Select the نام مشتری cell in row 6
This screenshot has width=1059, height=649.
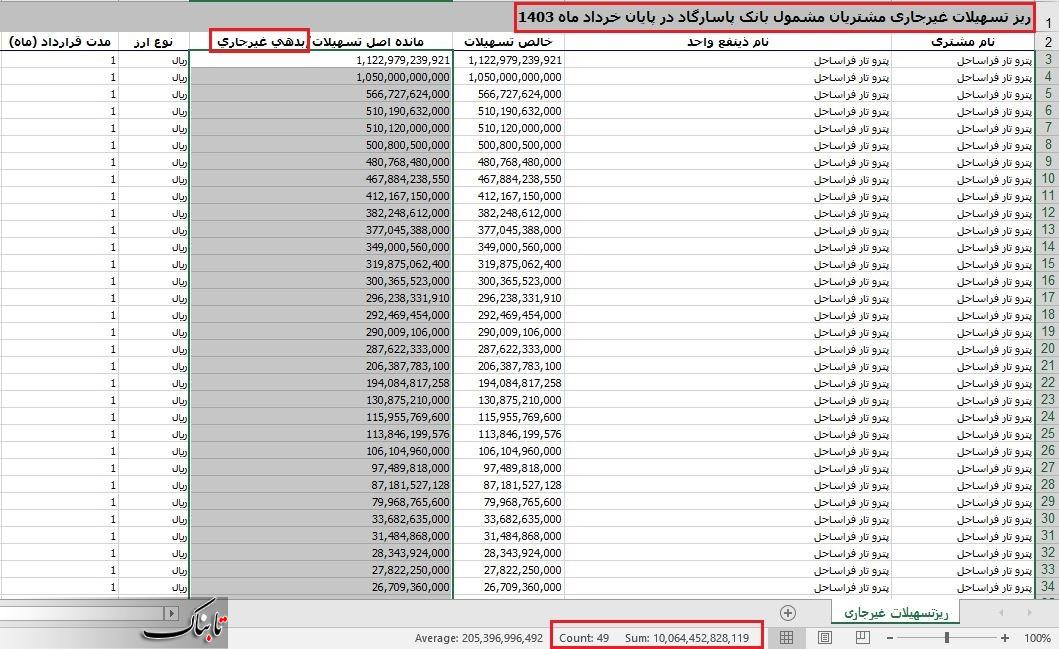coord(962,111)
